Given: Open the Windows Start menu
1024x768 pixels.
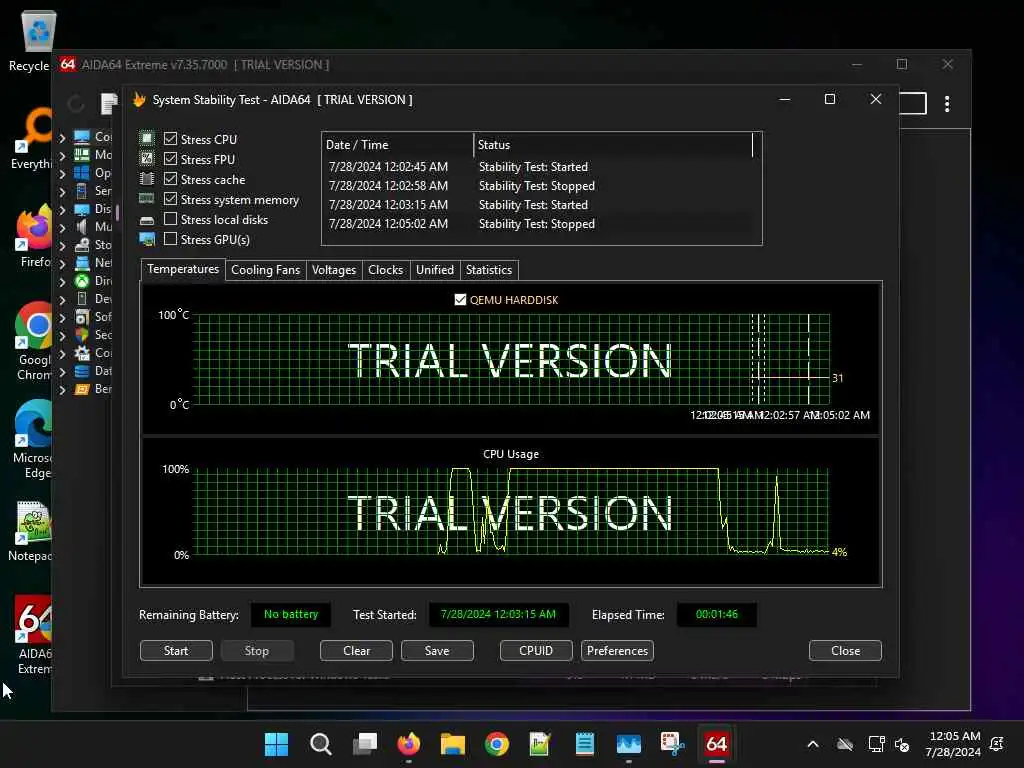Looking at the screenshot, I should (x=276, y=744).
